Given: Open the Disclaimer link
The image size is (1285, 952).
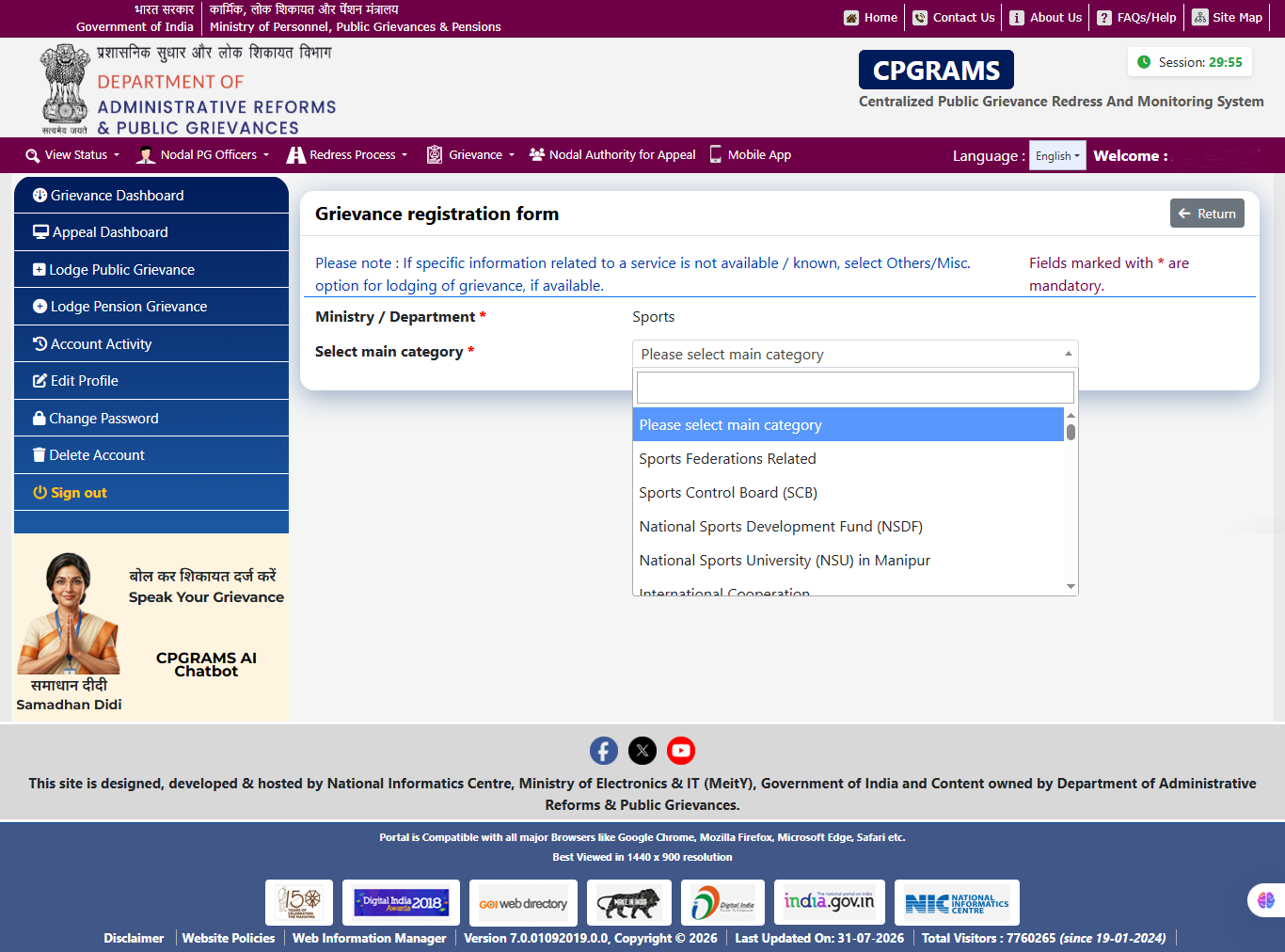Looking at the screenshot, I should coord(134,938).
